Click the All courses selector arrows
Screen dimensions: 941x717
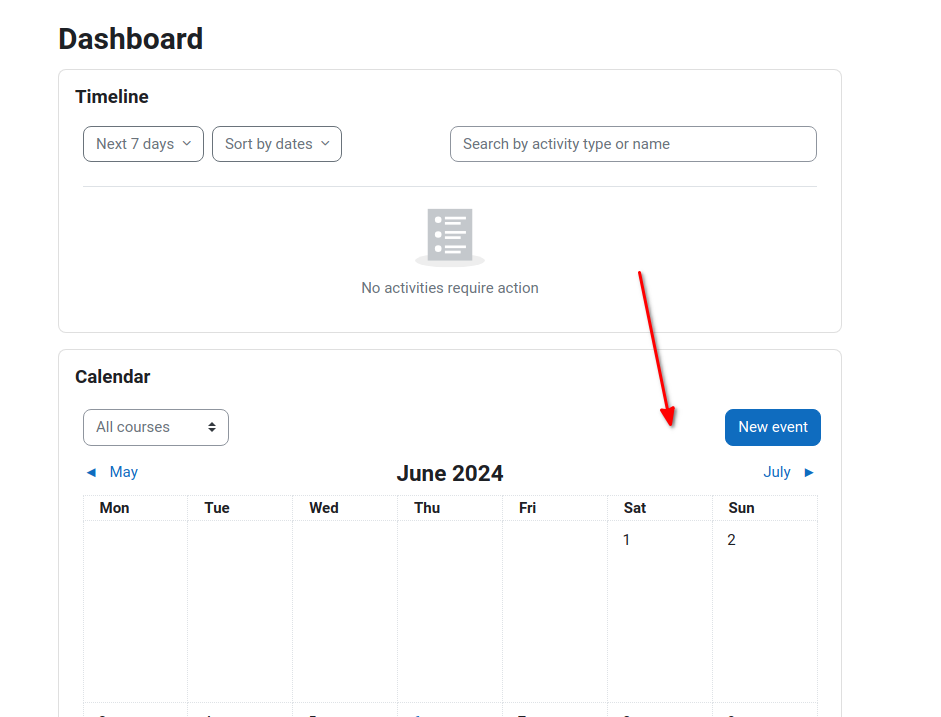[x=212, y=427]
